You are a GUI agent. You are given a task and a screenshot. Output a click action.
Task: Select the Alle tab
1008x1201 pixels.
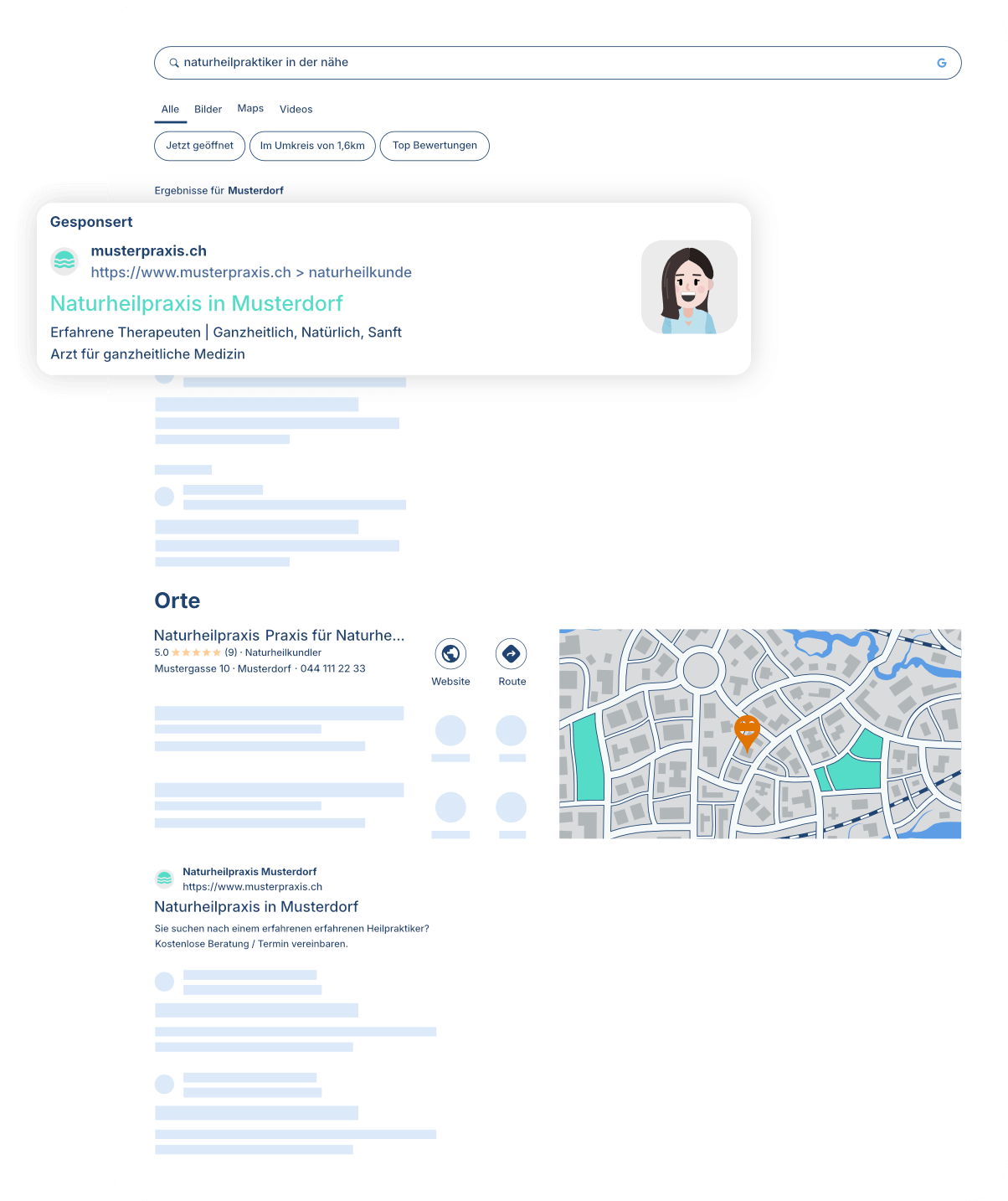[170, 109]
